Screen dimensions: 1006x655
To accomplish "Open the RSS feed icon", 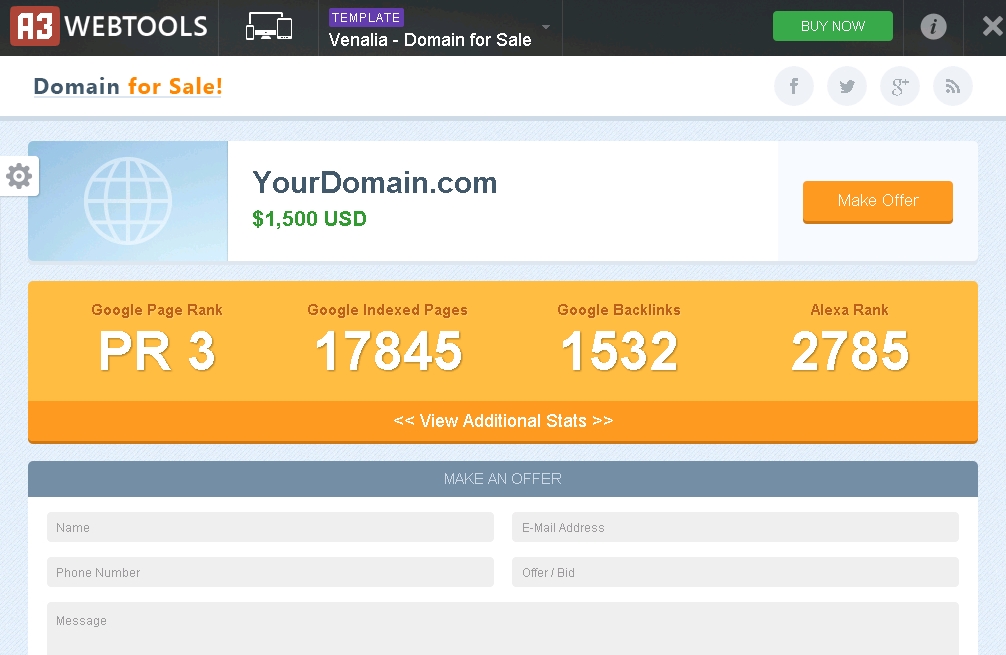I will tap(953, 86).
